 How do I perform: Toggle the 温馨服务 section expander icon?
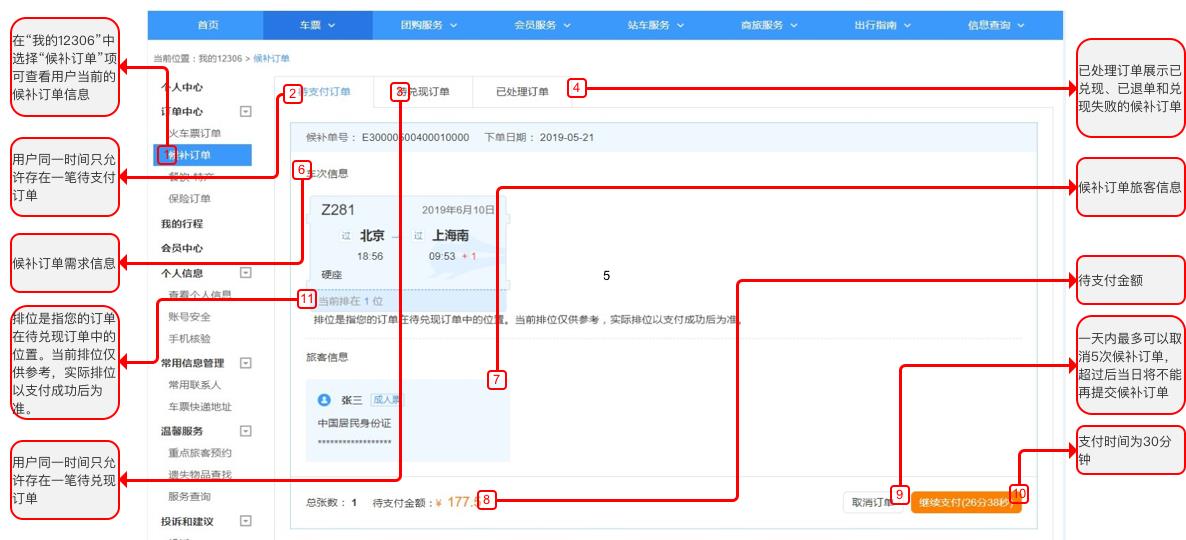pos(245,431)
